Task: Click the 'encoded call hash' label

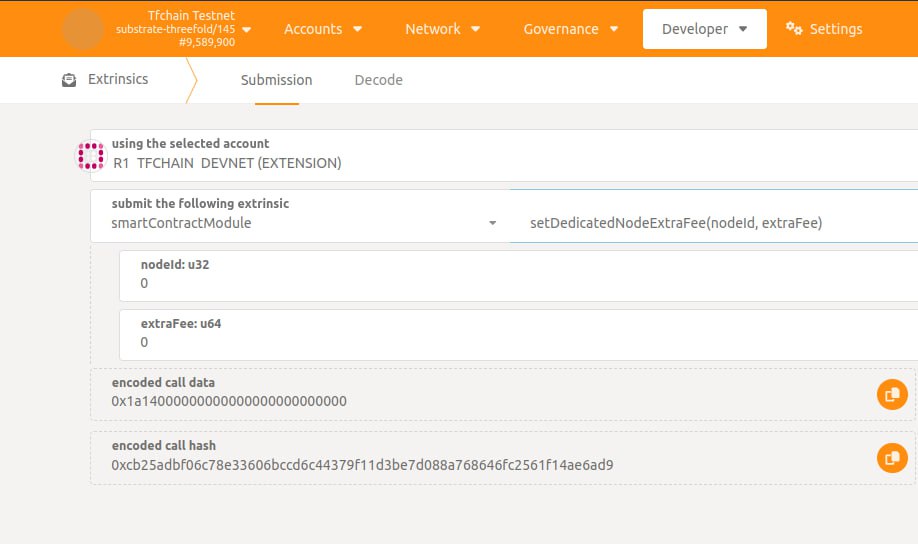Action: click(x=164, y=446)
